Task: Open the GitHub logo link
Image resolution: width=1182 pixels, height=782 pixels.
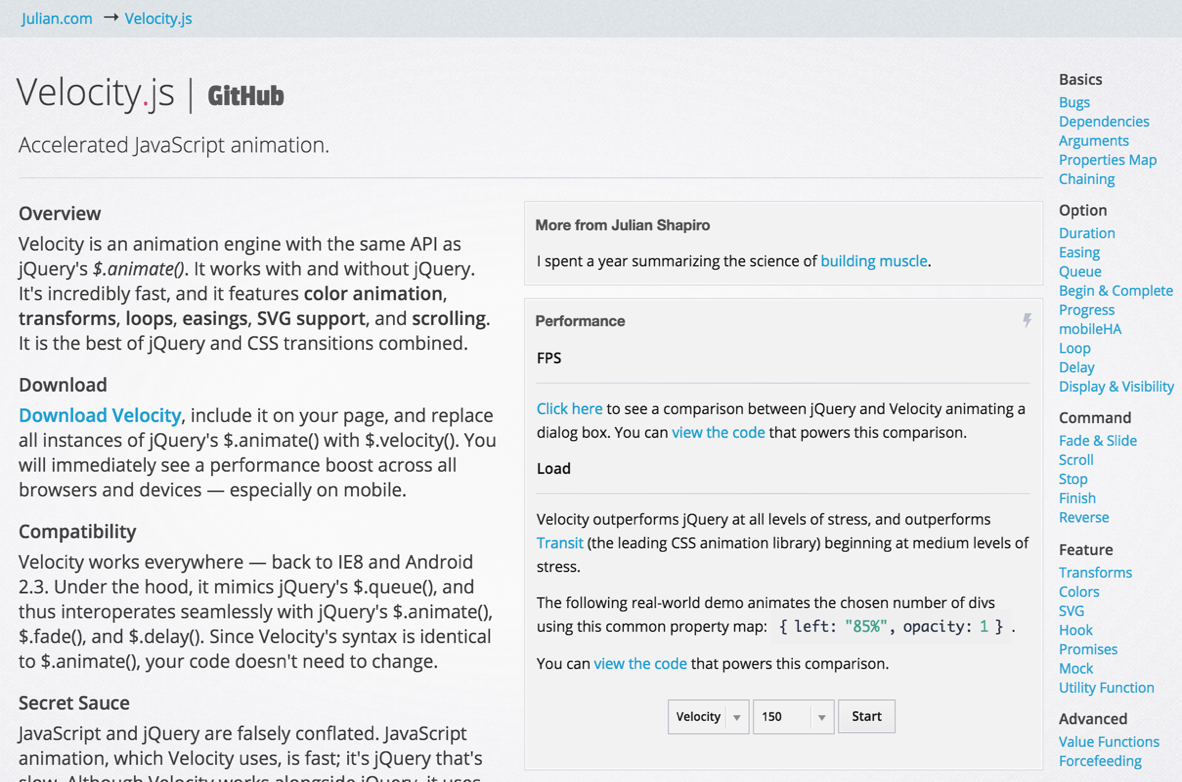Action: click(x=246, y=96)
